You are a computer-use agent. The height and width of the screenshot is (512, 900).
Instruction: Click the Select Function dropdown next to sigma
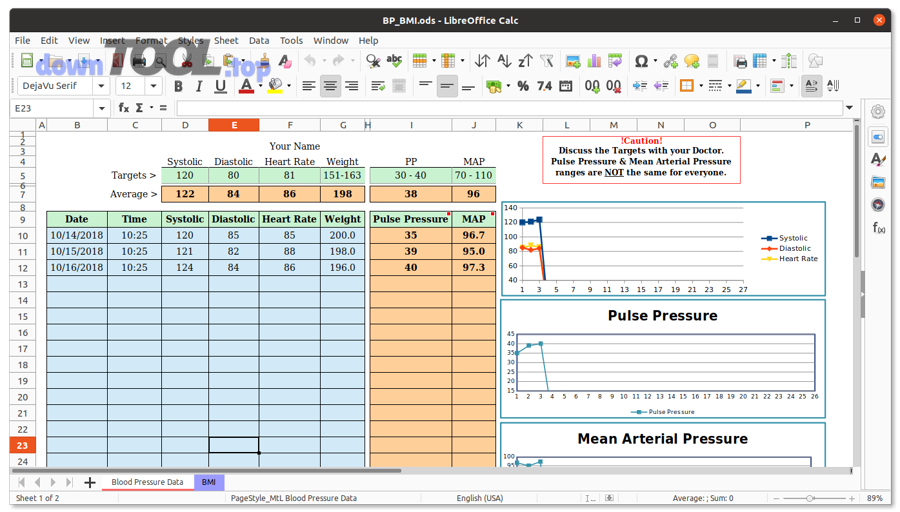tap(152, 108)
